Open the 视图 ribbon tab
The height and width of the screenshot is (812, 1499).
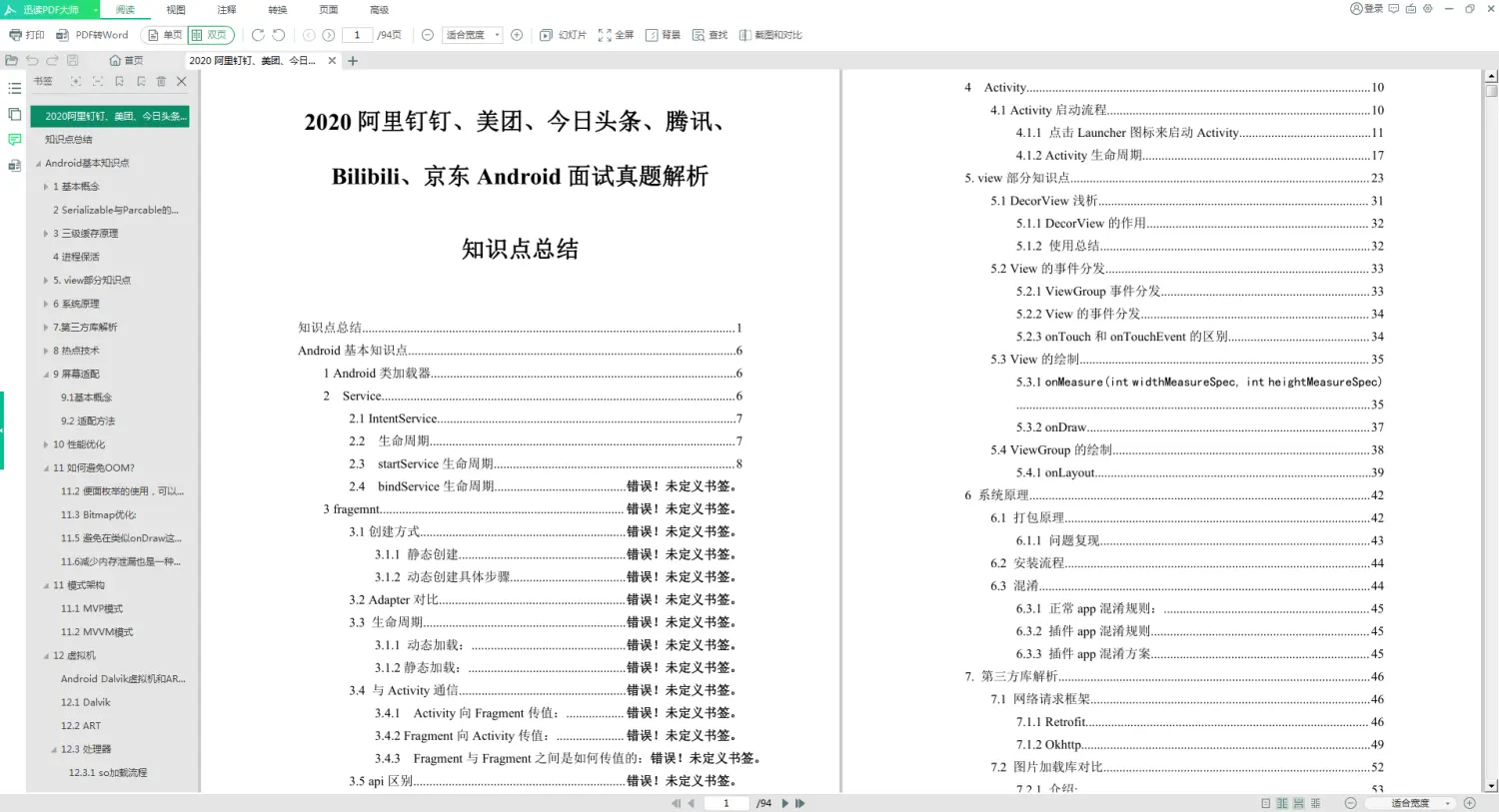[176, 10]
